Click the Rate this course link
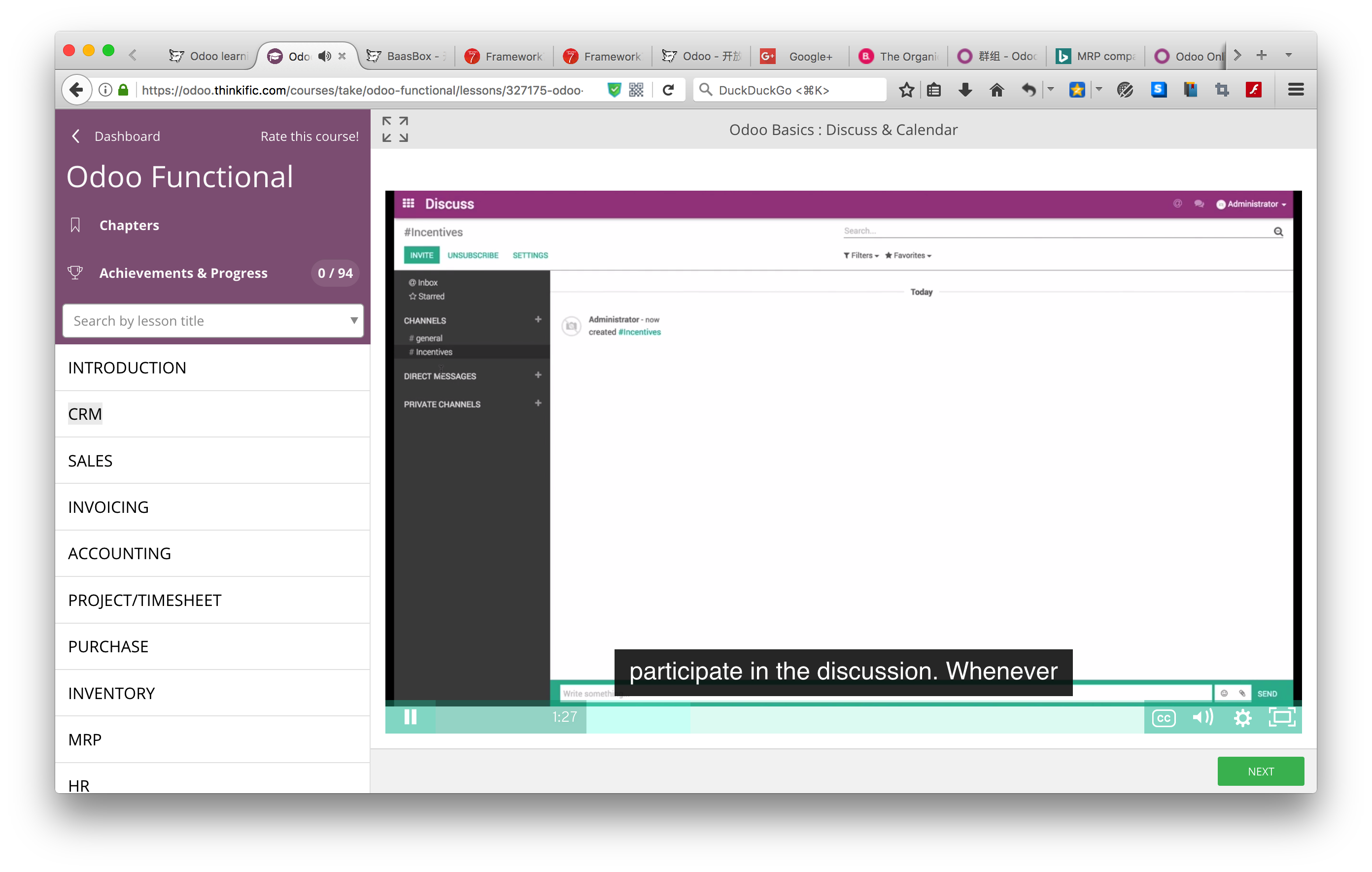This screenshot has height=872, width=1372. [x=309, y=136]
